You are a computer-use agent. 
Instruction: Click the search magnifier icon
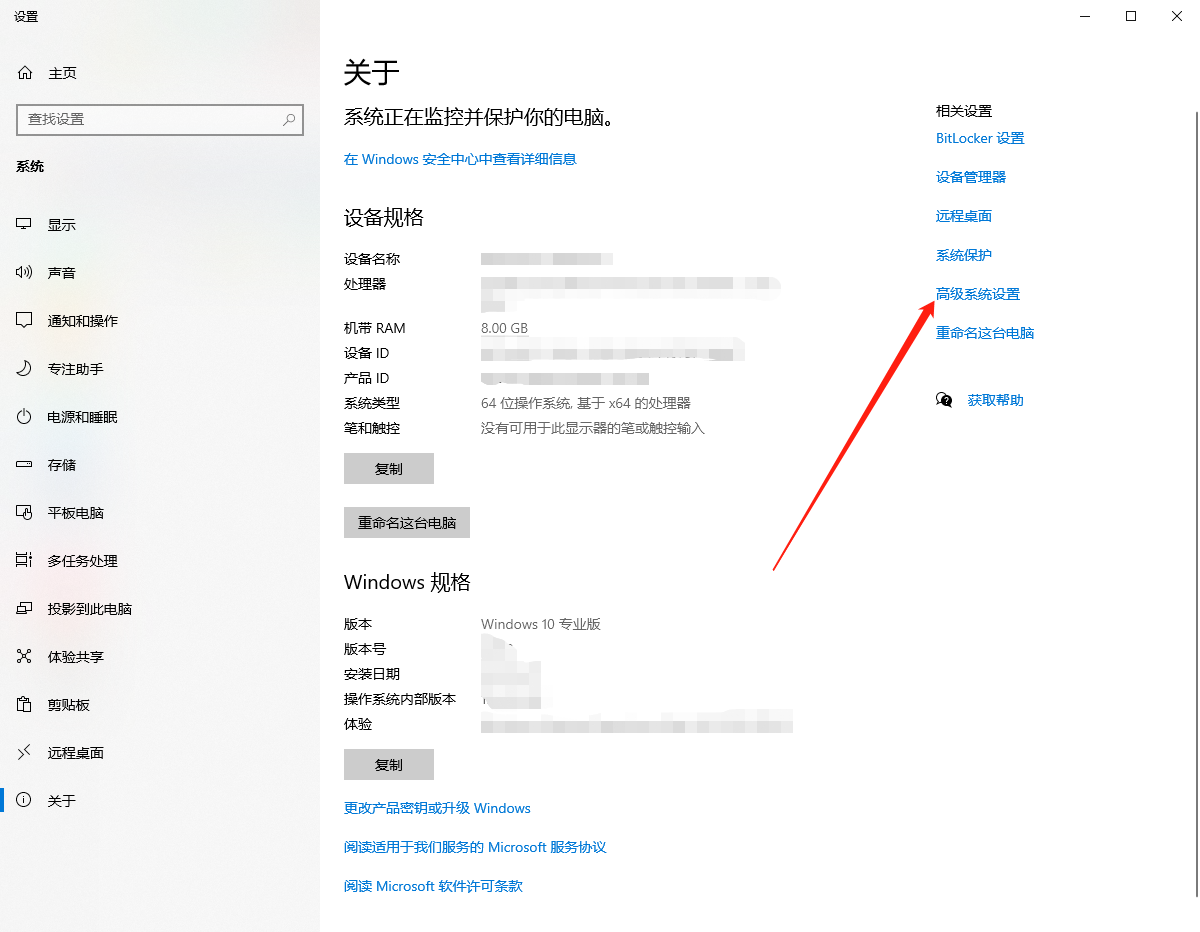coord(289,119)
